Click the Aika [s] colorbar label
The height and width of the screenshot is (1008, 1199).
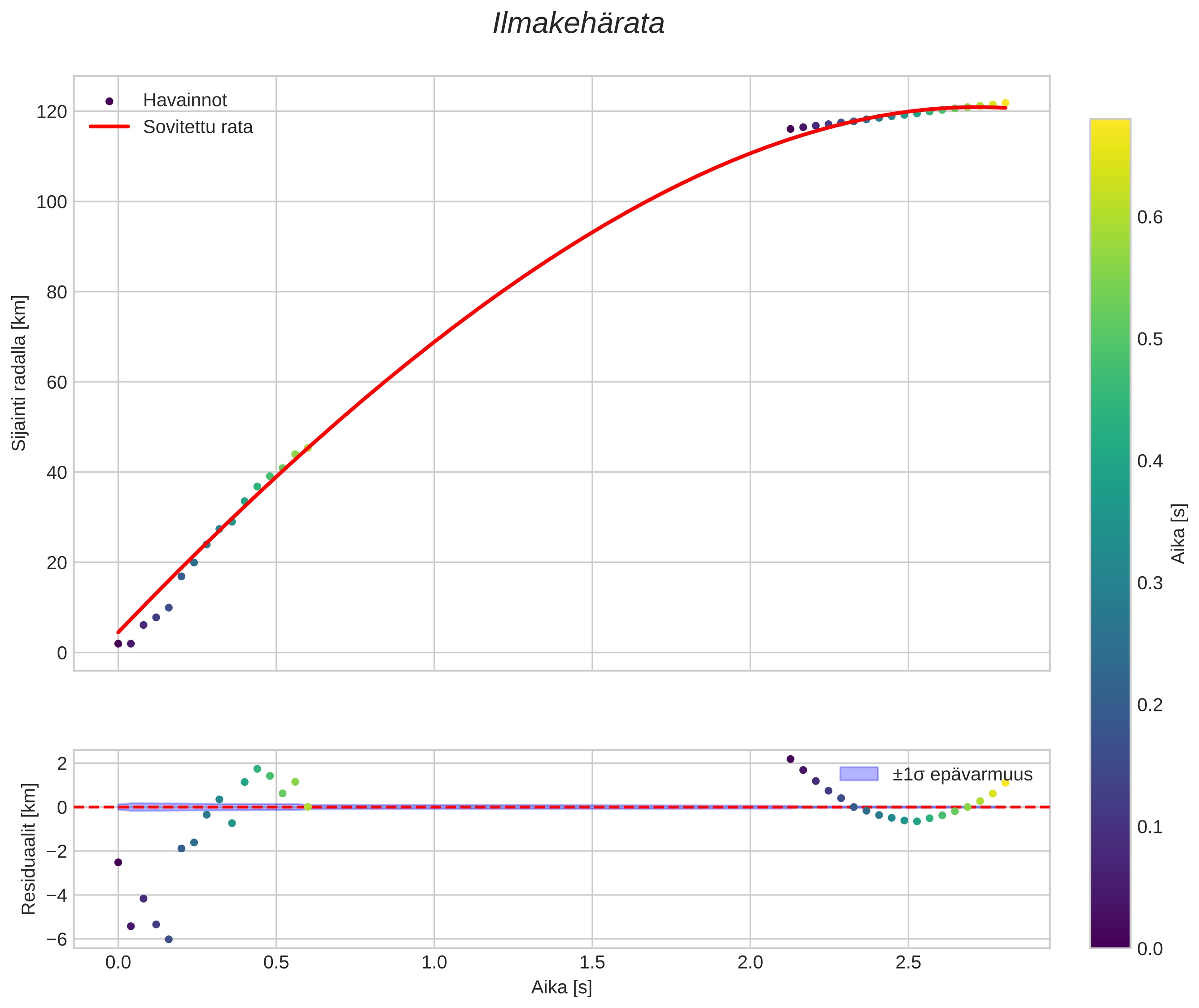click(x=1178, y=533)
